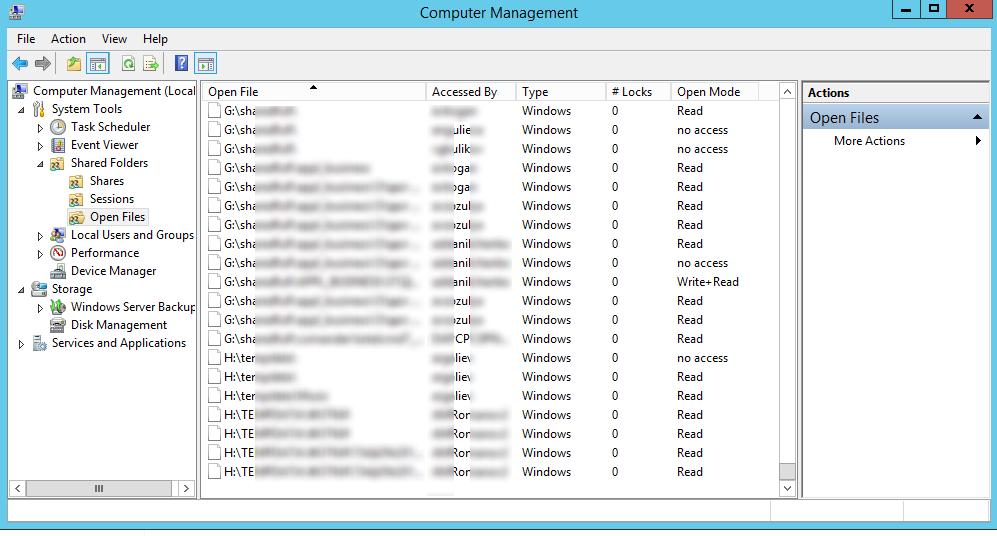The height and width of the screenshot is (536, 997).
Task: Select Shares in the tree
Action: click(107, 181)
